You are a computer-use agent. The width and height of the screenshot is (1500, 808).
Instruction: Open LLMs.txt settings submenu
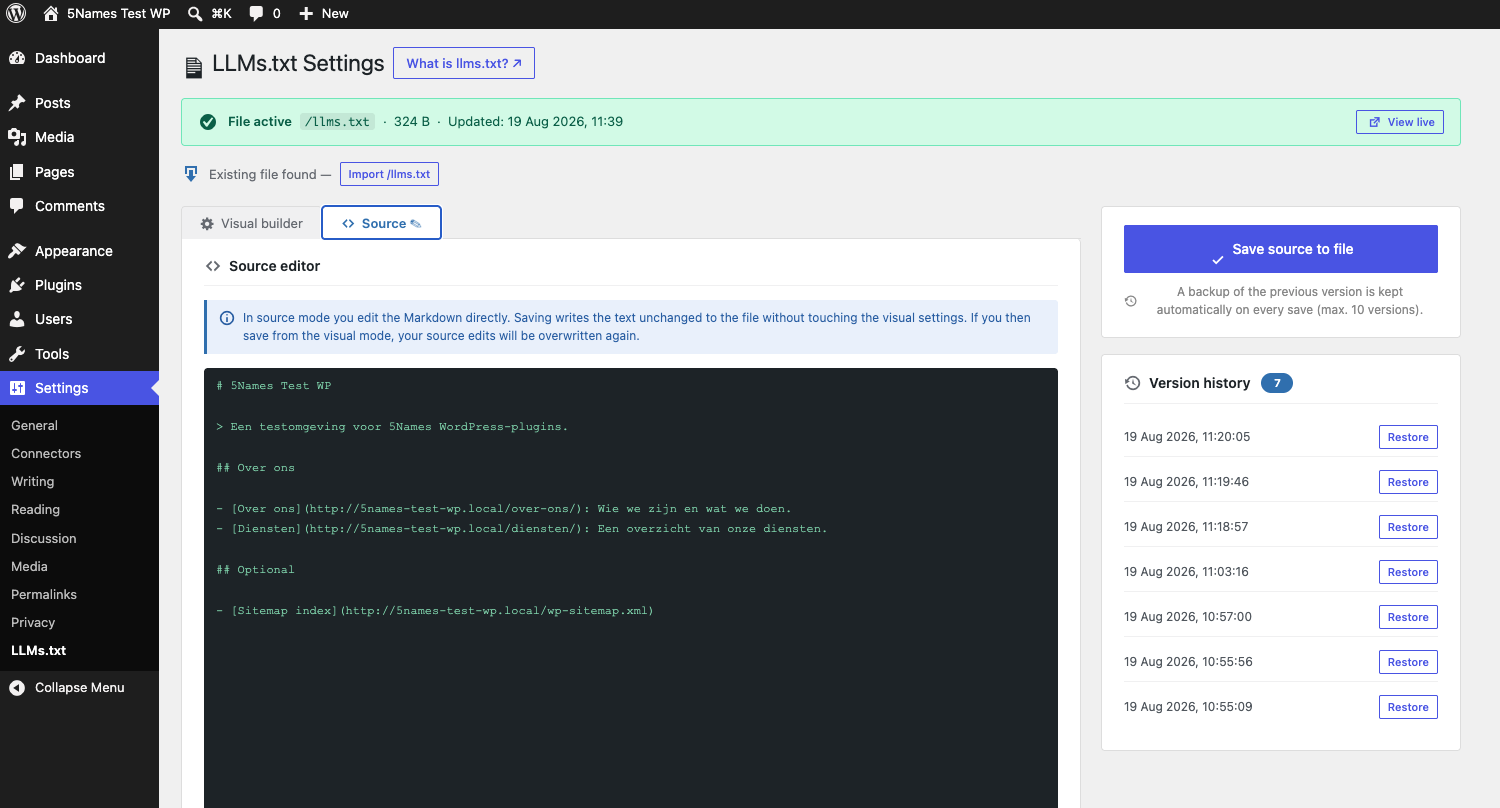[38, 650]
